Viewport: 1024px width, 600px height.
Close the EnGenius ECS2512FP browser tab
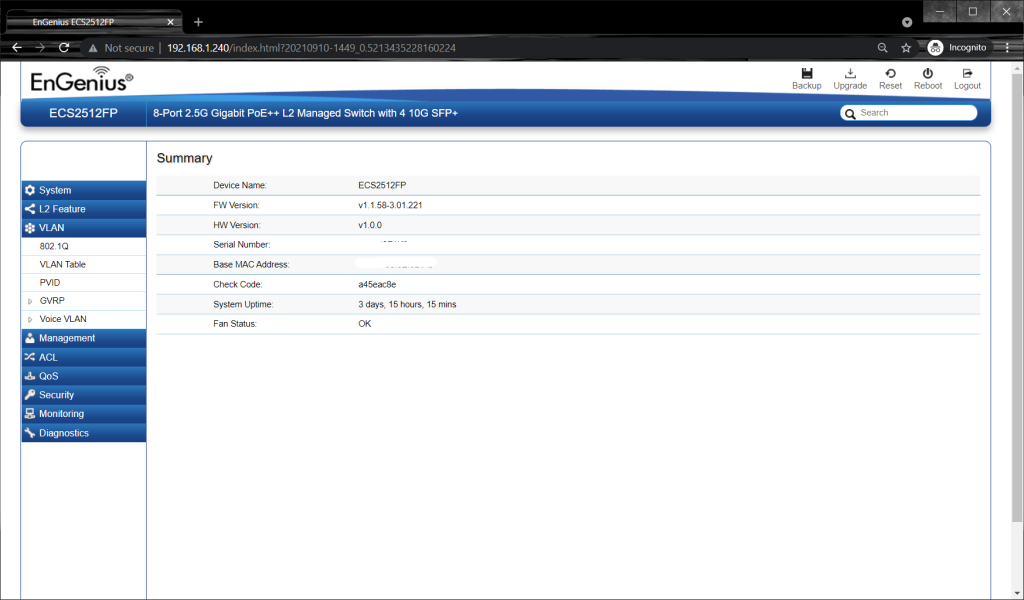pyautogui.click(x=170, y=22)
